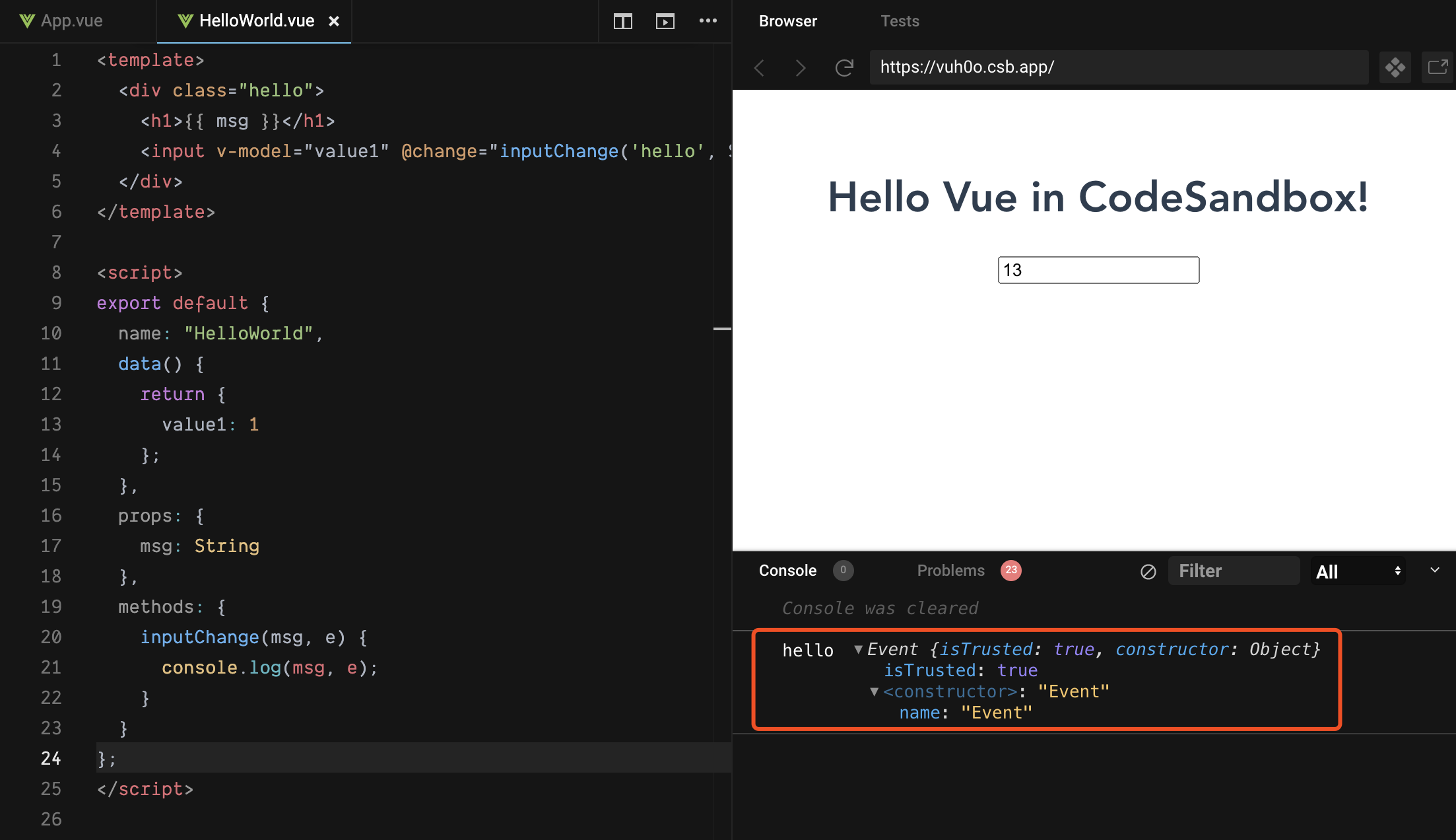
Task: Click line number 24 in the gutter
Action: pos(51,758)
